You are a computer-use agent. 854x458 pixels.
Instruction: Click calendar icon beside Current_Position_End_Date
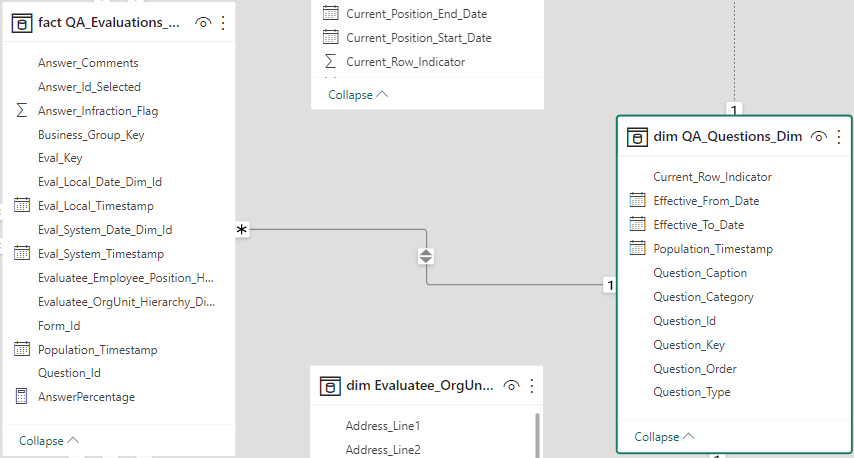[331, 13]
